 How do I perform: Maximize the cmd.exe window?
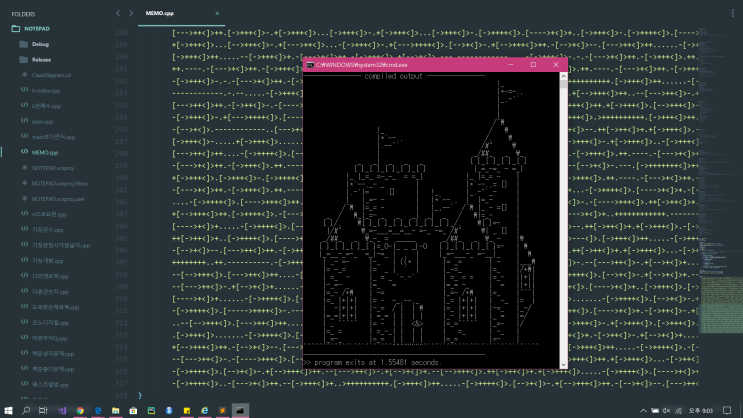click(533, 64)
